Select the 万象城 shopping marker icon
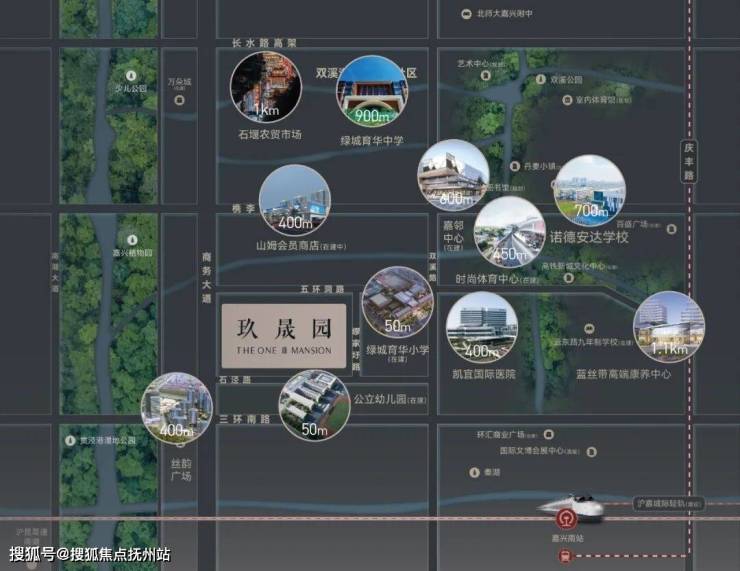This screenshot has height=571, width=740. tap(179, 100)
